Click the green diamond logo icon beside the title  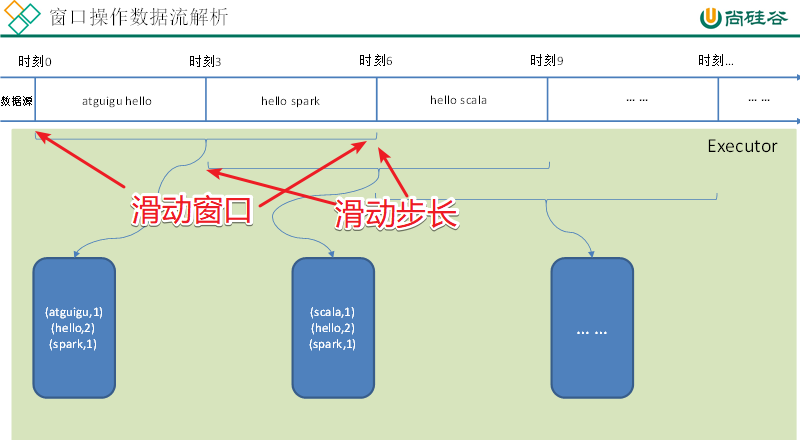[22, 17]
